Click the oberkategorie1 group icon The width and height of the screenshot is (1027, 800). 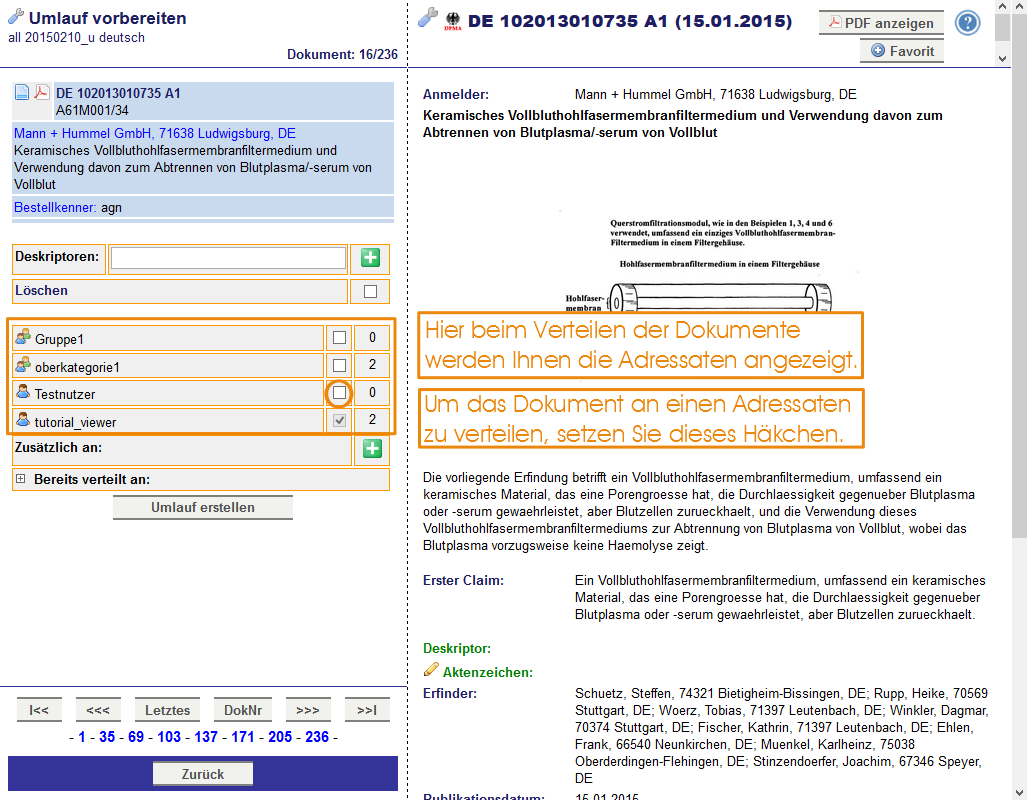point(23,365)
